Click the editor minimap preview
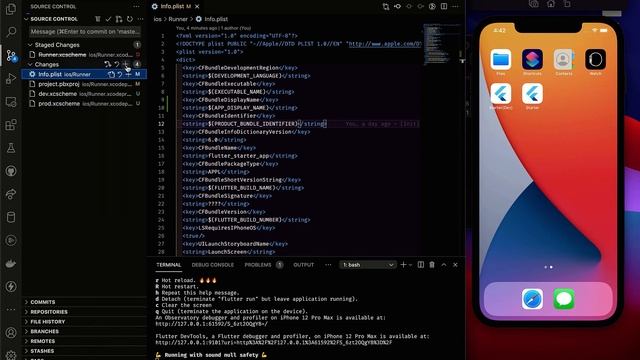640x360 pixels. (x=441, y=45)
